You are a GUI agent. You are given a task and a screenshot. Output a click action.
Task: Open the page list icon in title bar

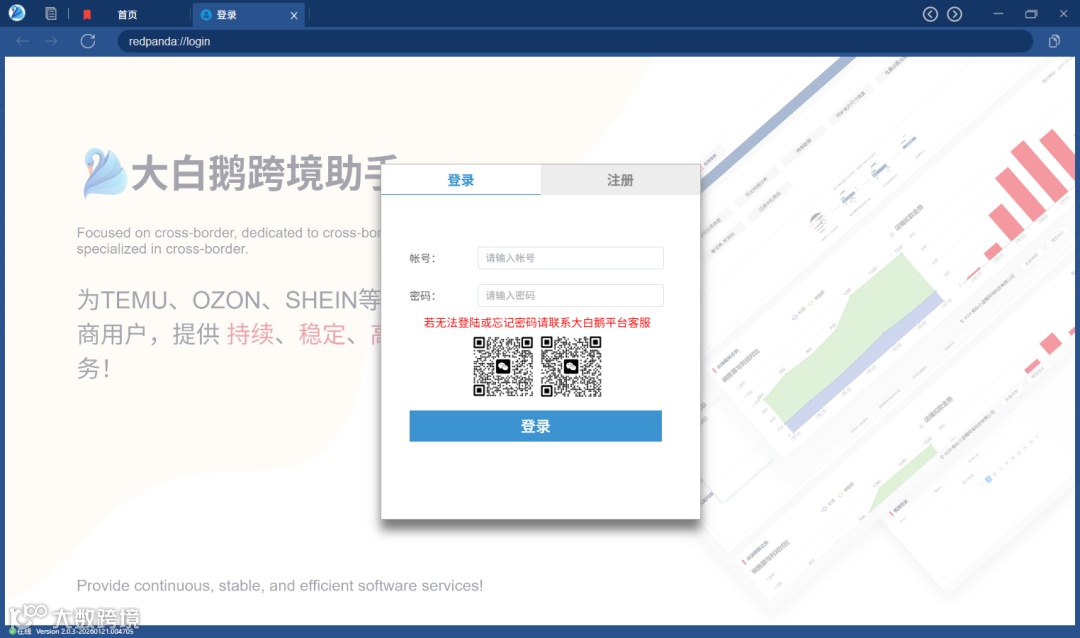51,14
